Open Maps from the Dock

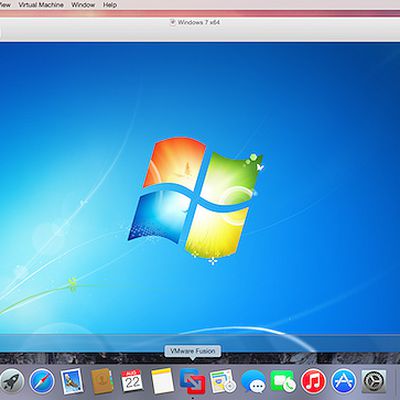[x=223, y=381]
